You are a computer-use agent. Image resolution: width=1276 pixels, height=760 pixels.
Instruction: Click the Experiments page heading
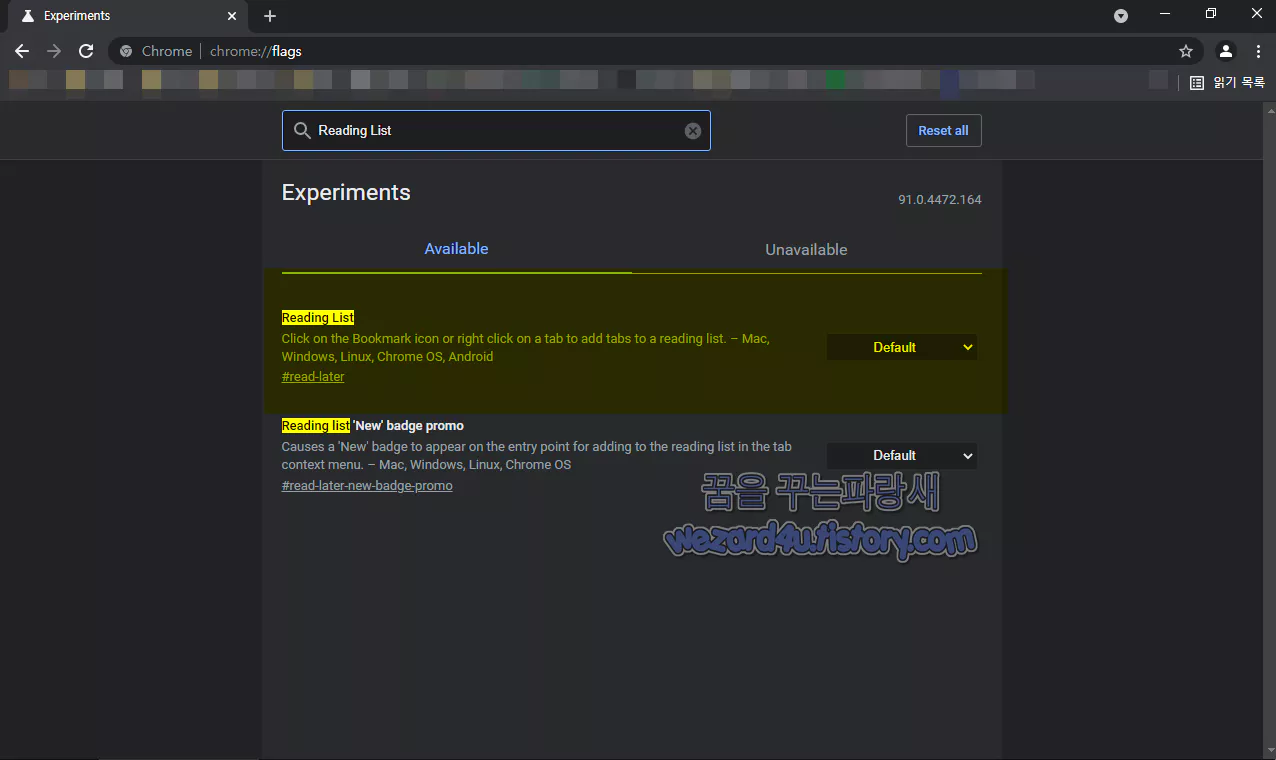(x=346, y=192)
